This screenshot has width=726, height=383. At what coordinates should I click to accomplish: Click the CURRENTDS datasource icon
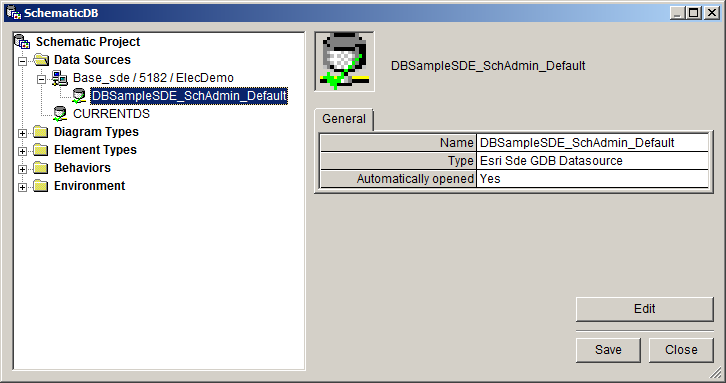coord(60,114)
